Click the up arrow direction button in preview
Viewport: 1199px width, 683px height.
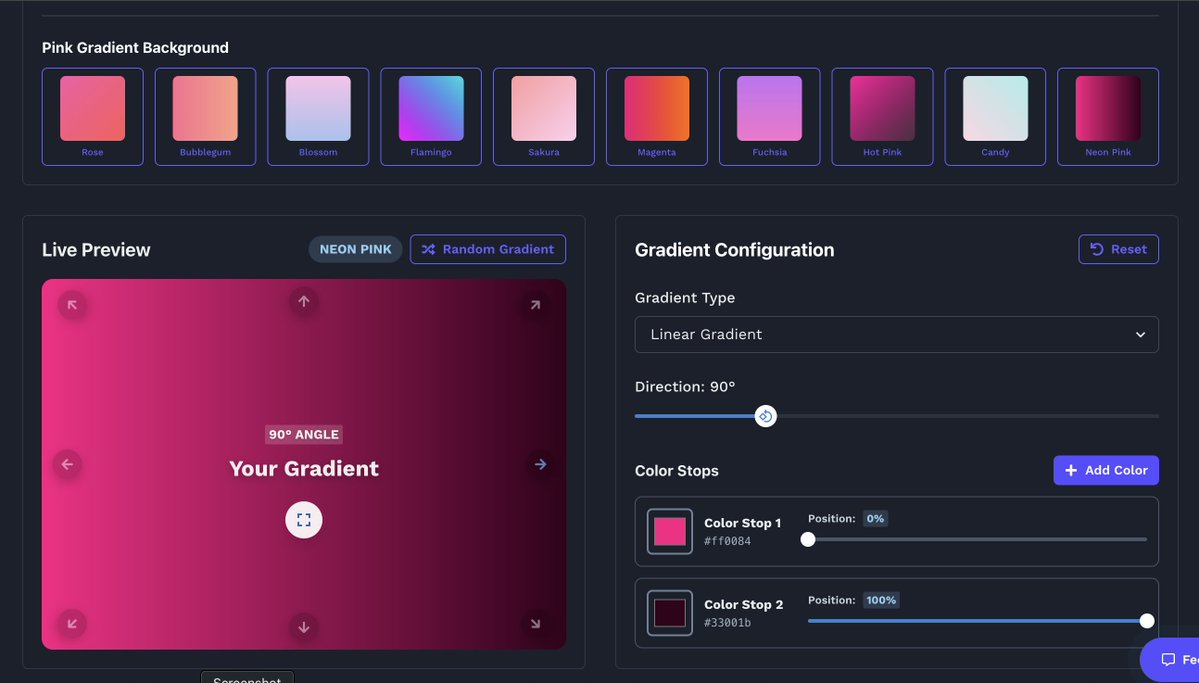coord(304,301)
